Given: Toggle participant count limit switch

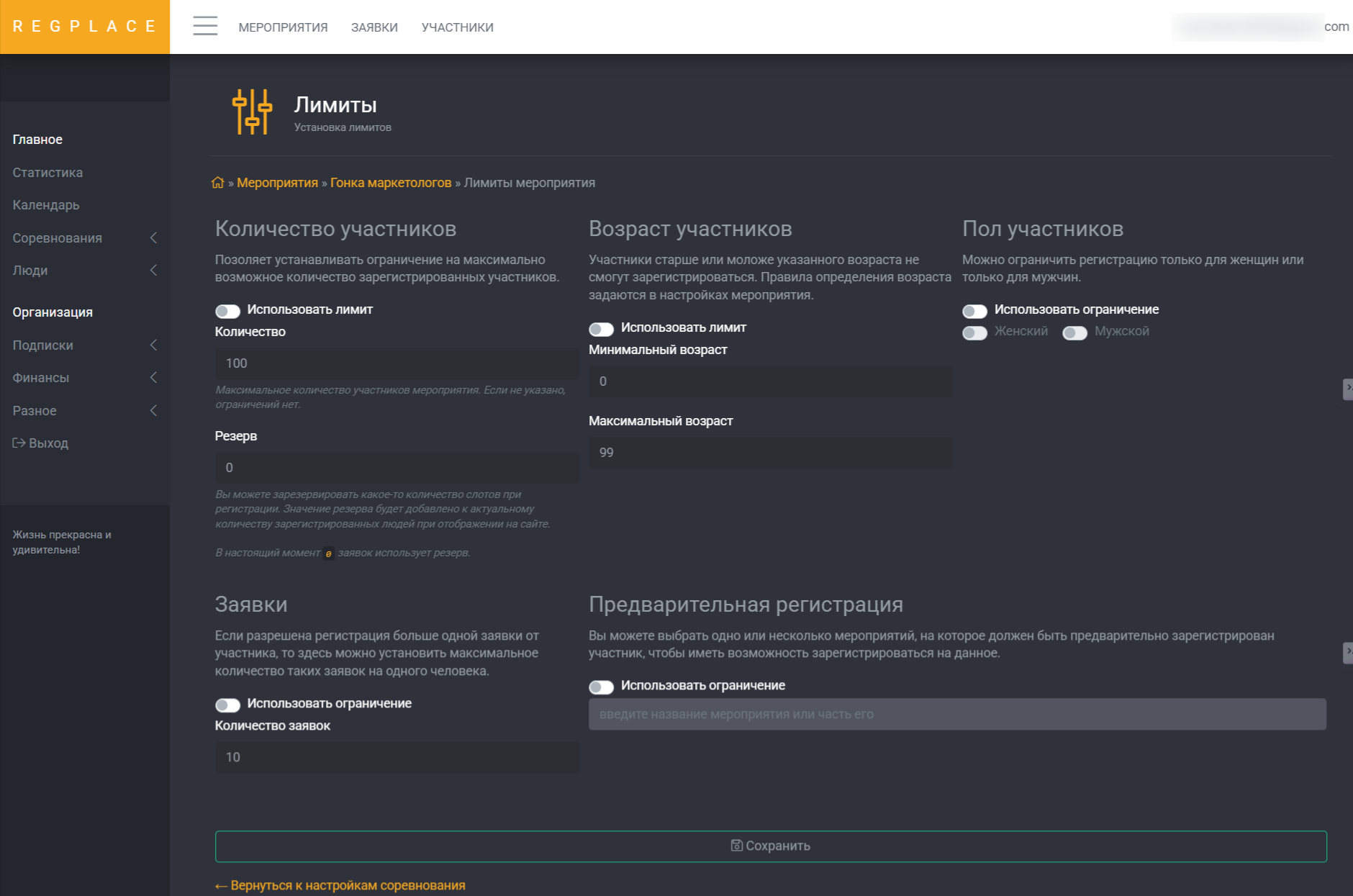Looking at the screenshot, I should [x=227, y=311].
